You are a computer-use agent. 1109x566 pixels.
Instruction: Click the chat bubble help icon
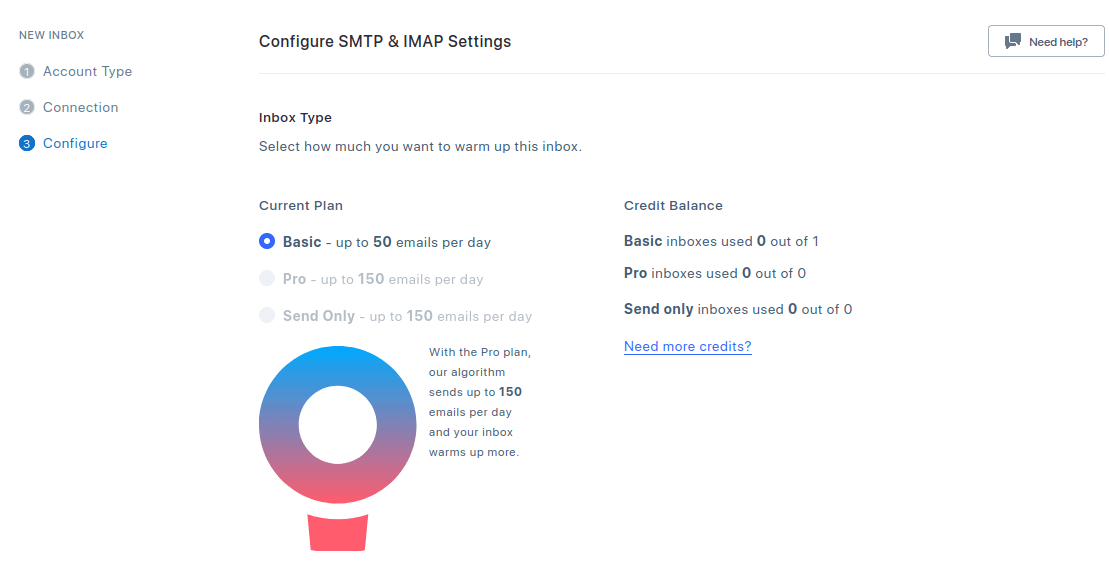tap(1013, 42)
